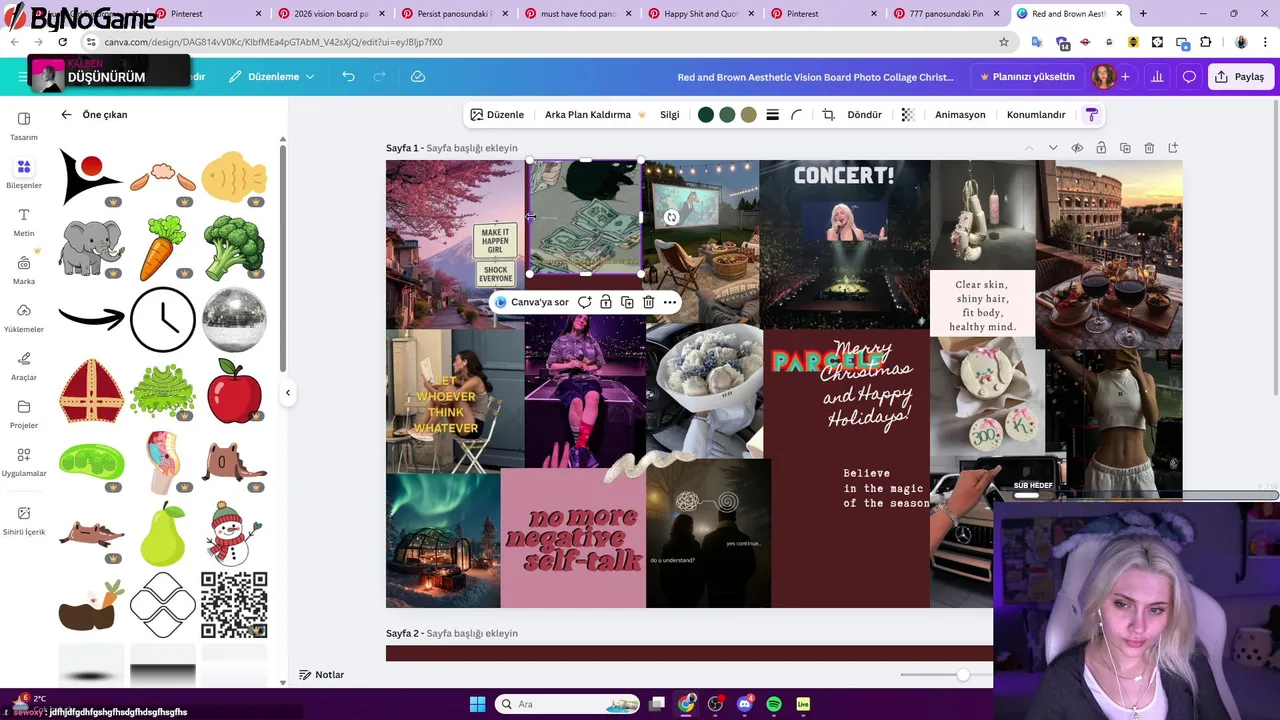This screenshot has height=720, width=1280.
Task: Open Chrome three-dot menu
Action: tap(1265, 42)
